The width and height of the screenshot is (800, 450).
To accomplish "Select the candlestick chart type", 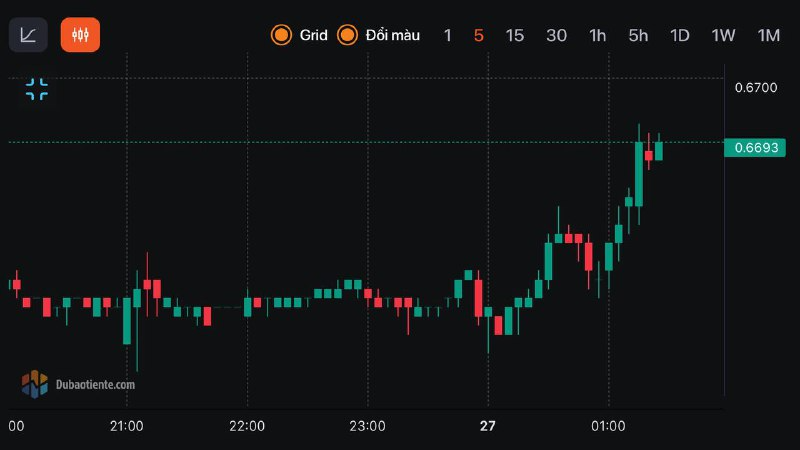I will (x=80, y=35).
